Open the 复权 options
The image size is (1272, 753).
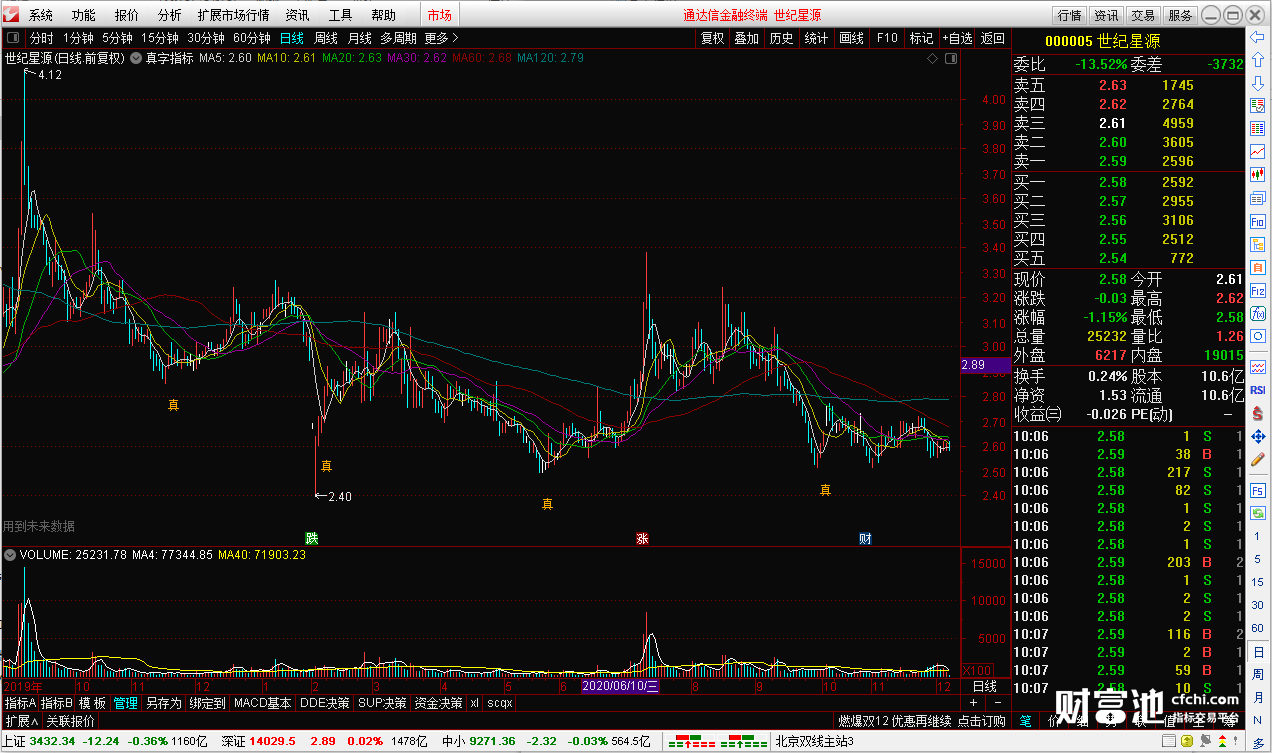712,38
